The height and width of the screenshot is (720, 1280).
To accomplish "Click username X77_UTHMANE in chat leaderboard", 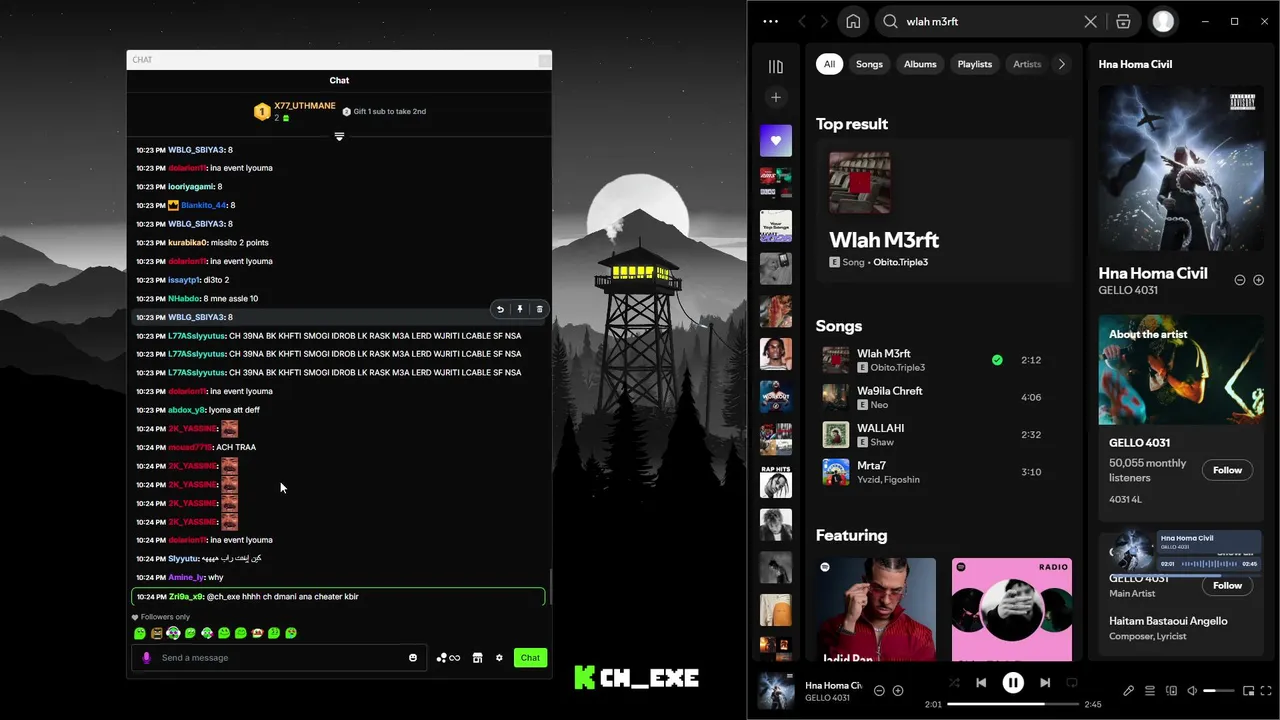I will 305,106.
